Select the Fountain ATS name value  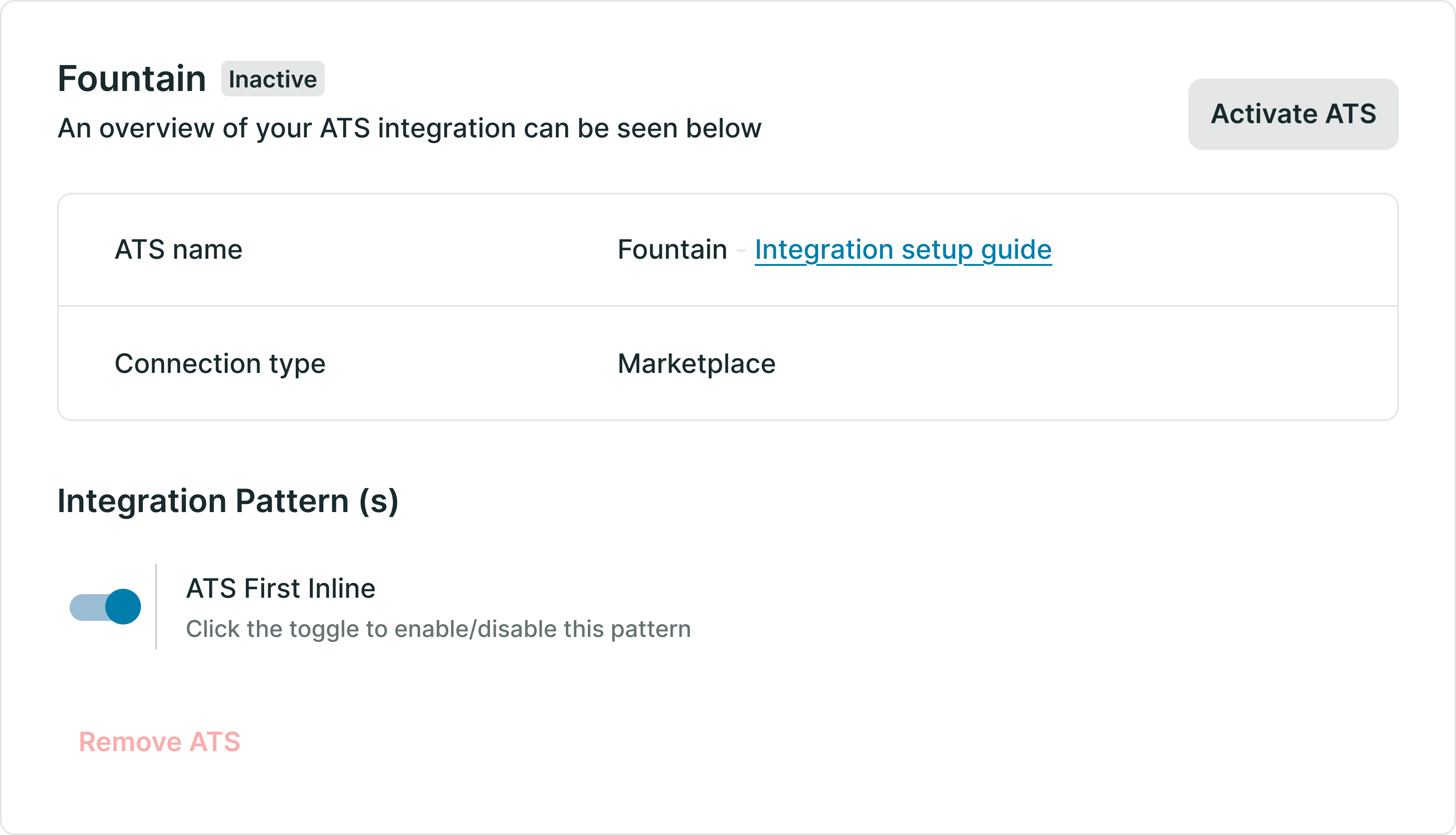coord(672,249)
